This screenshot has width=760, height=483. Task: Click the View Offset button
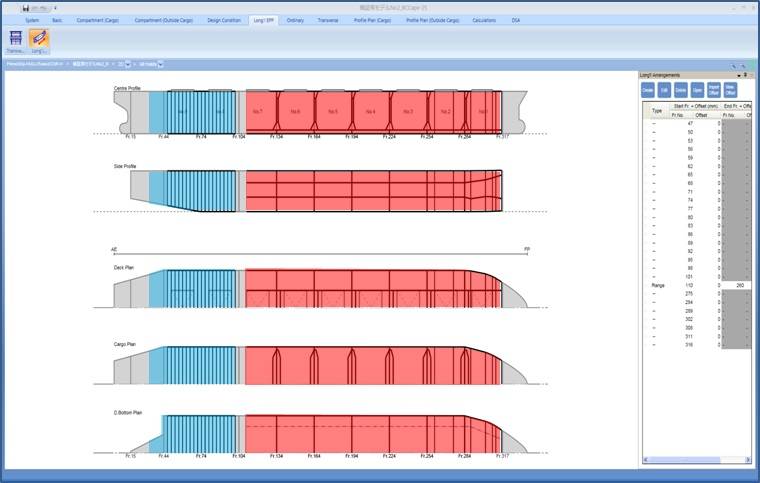coord(730,90)
